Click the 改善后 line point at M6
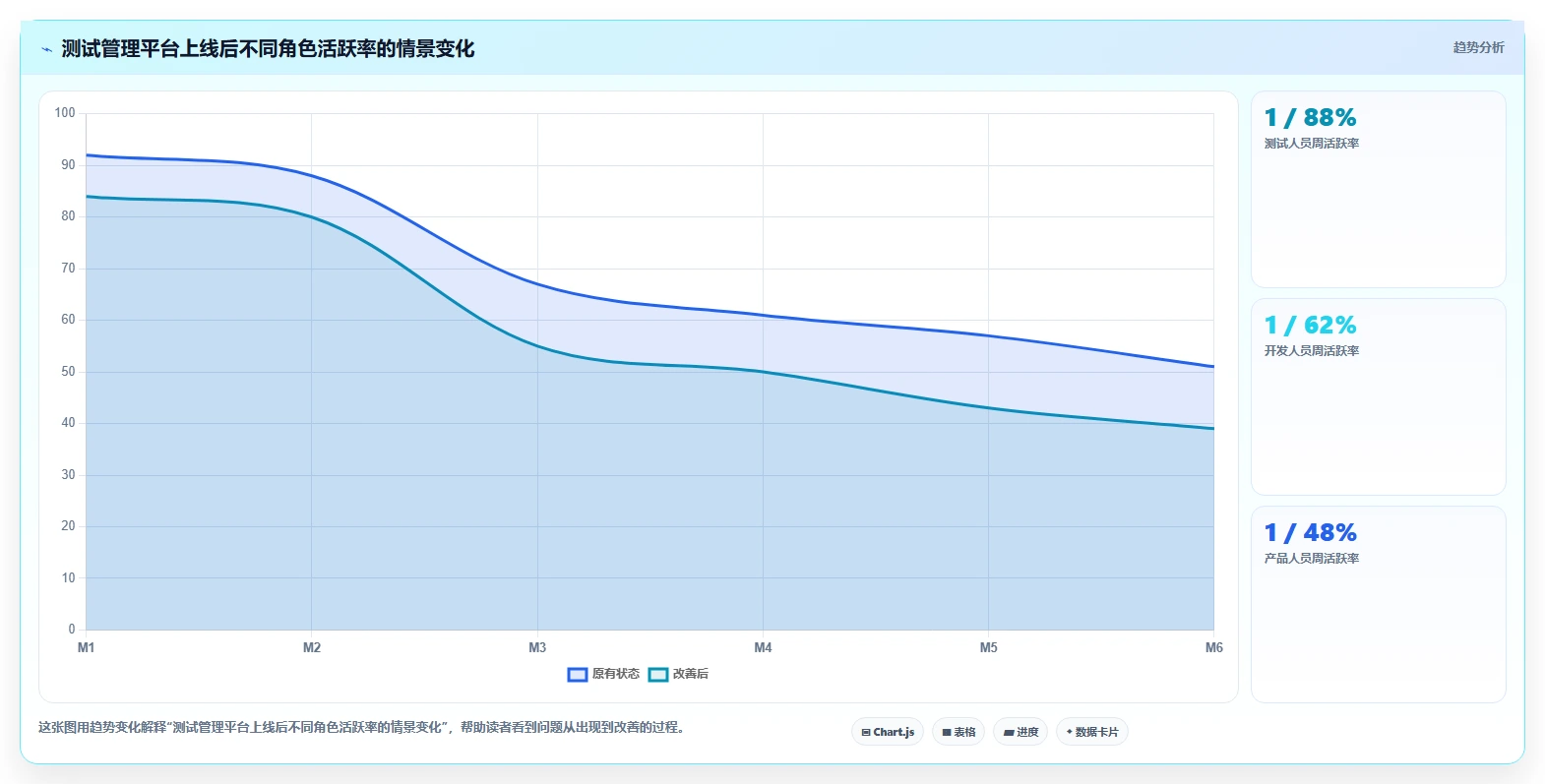1545x784 pixels. click(1213, 428)
